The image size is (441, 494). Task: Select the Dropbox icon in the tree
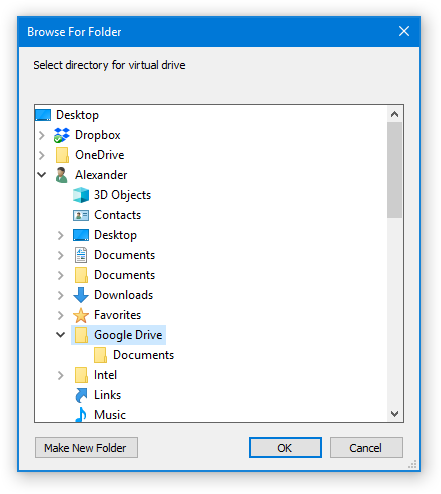tap(62, 135)
